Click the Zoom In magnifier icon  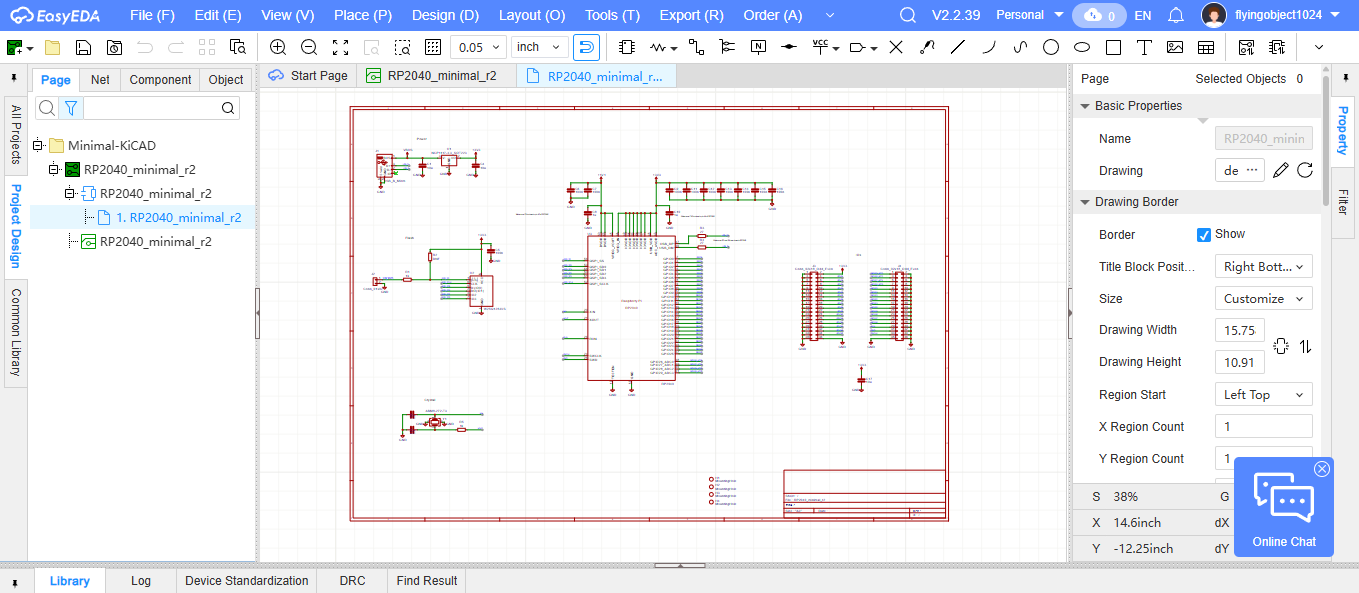click(x=278, y=47)
